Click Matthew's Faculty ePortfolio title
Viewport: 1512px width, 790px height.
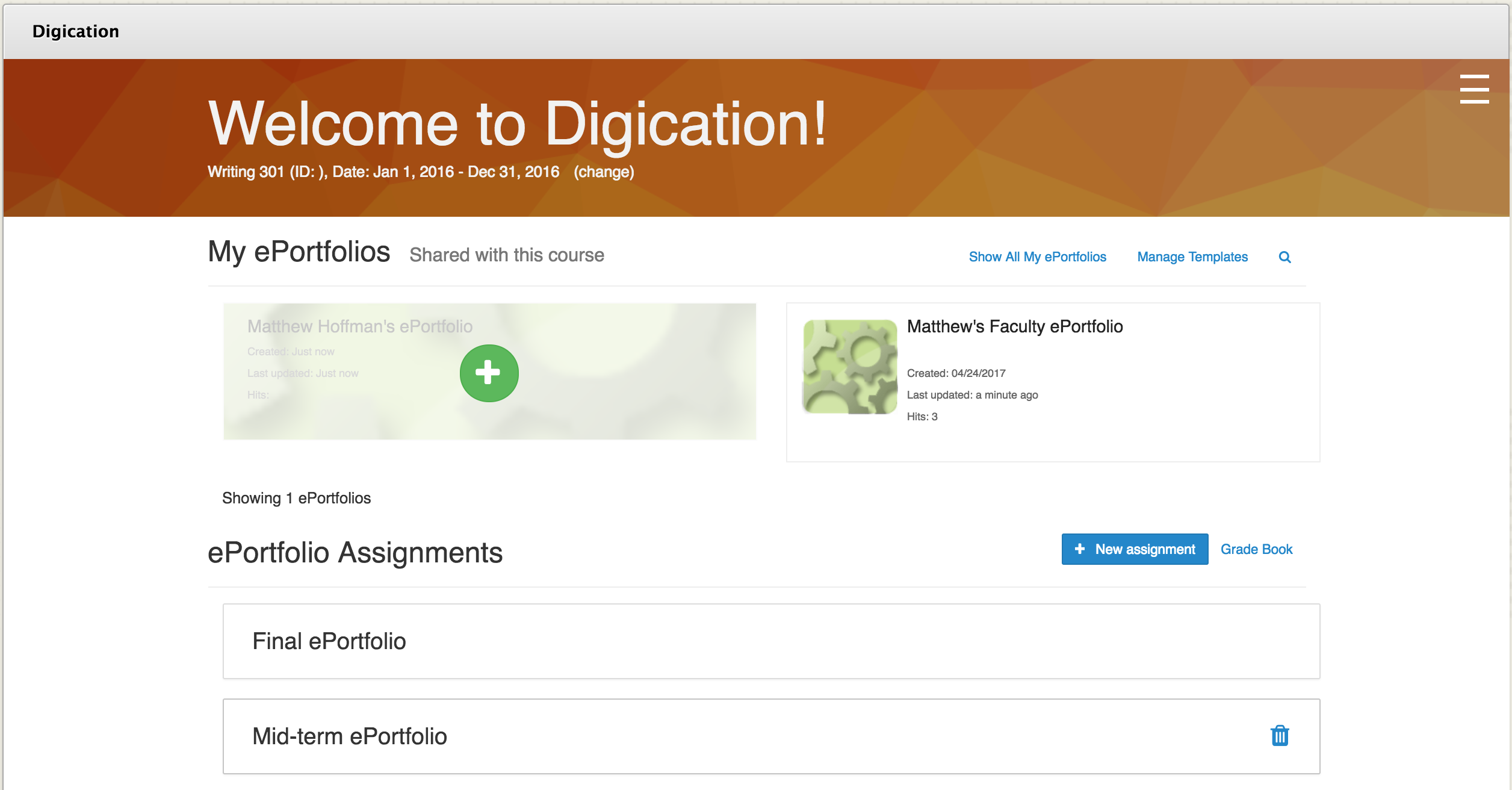(1014, 326)
